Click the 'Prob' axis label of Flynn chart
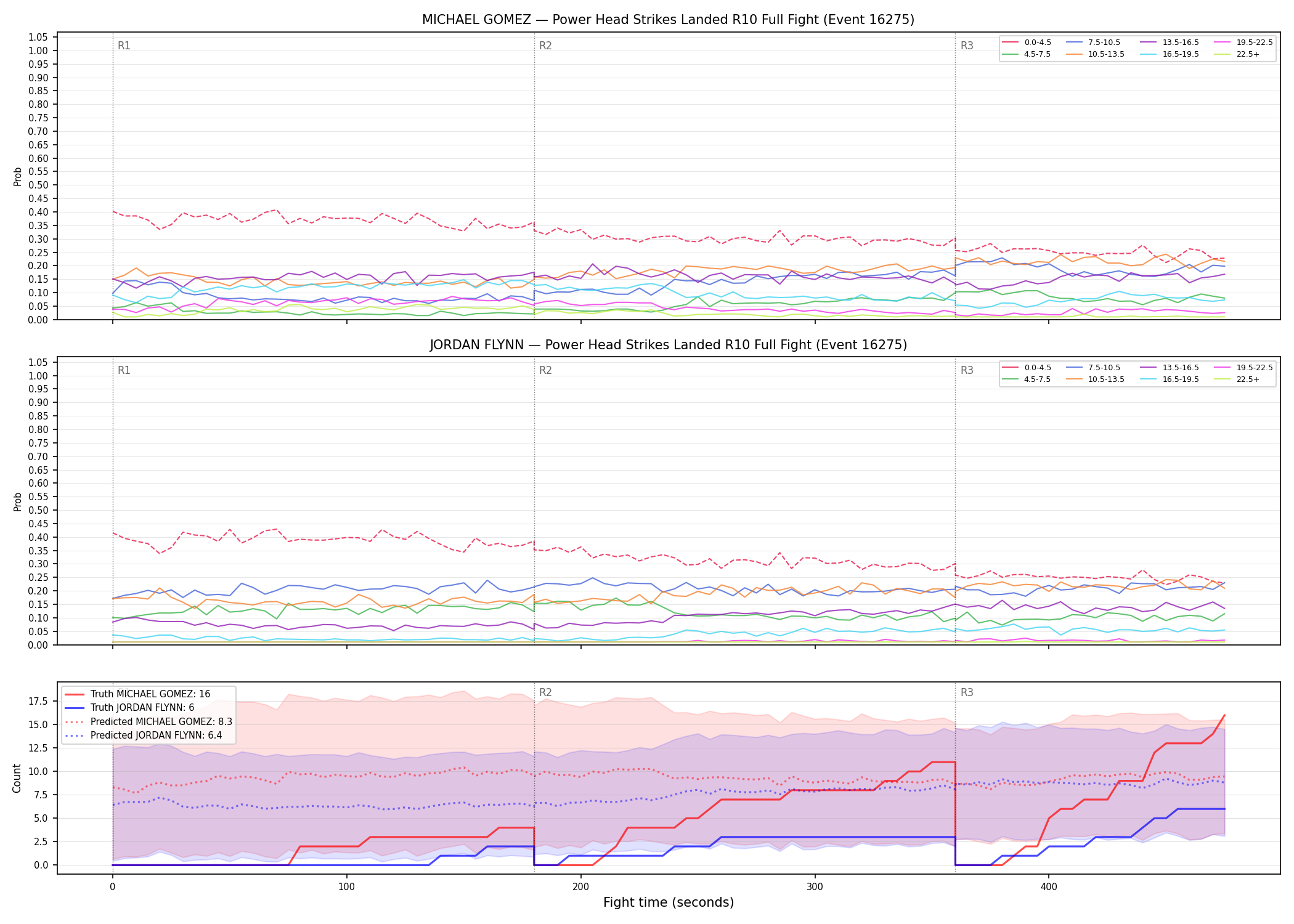Viewport: 1294px width, 924px height. (x=17, y=502)
